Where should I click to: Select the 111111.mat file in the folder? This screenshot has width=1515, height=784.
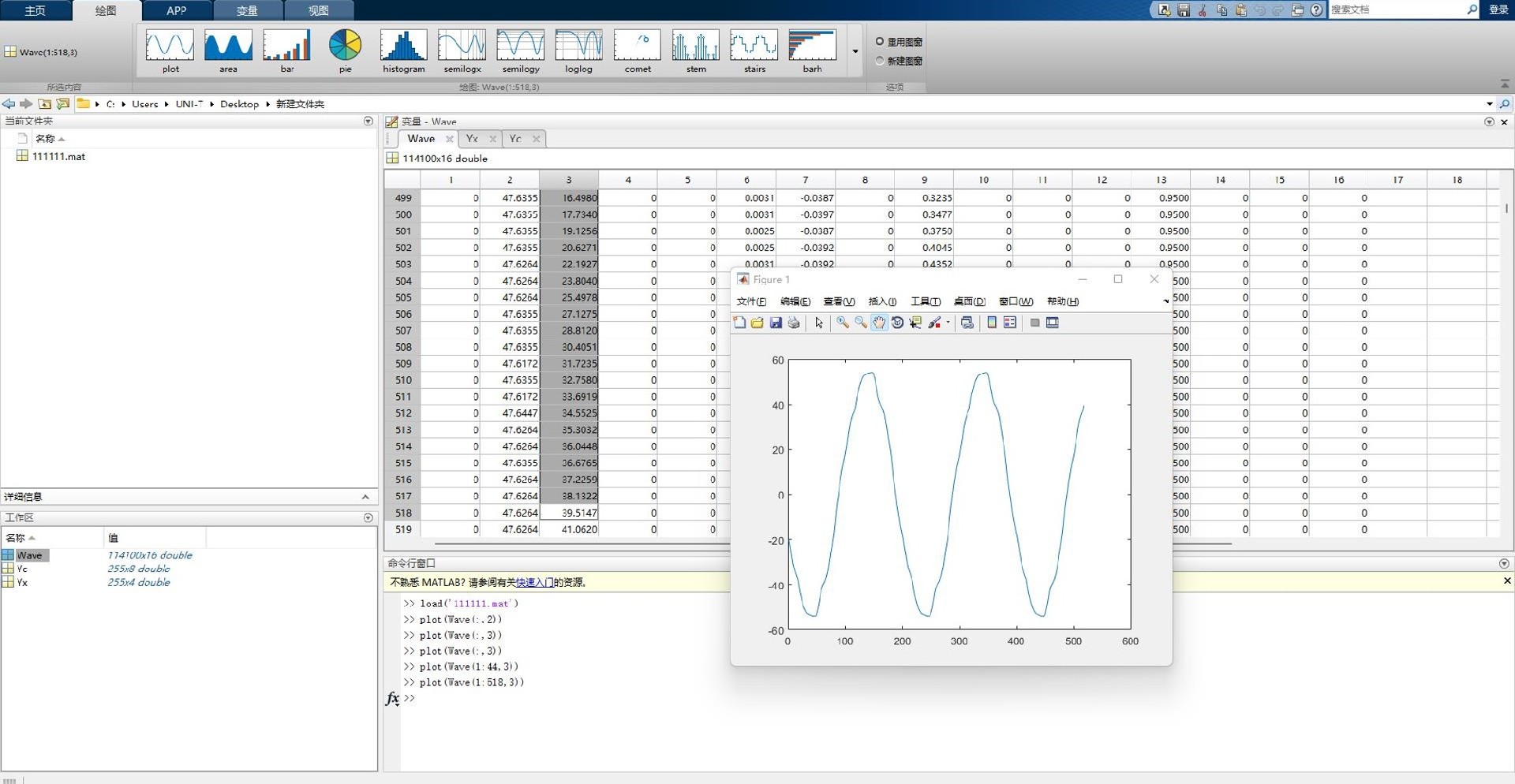pos(58,156)
